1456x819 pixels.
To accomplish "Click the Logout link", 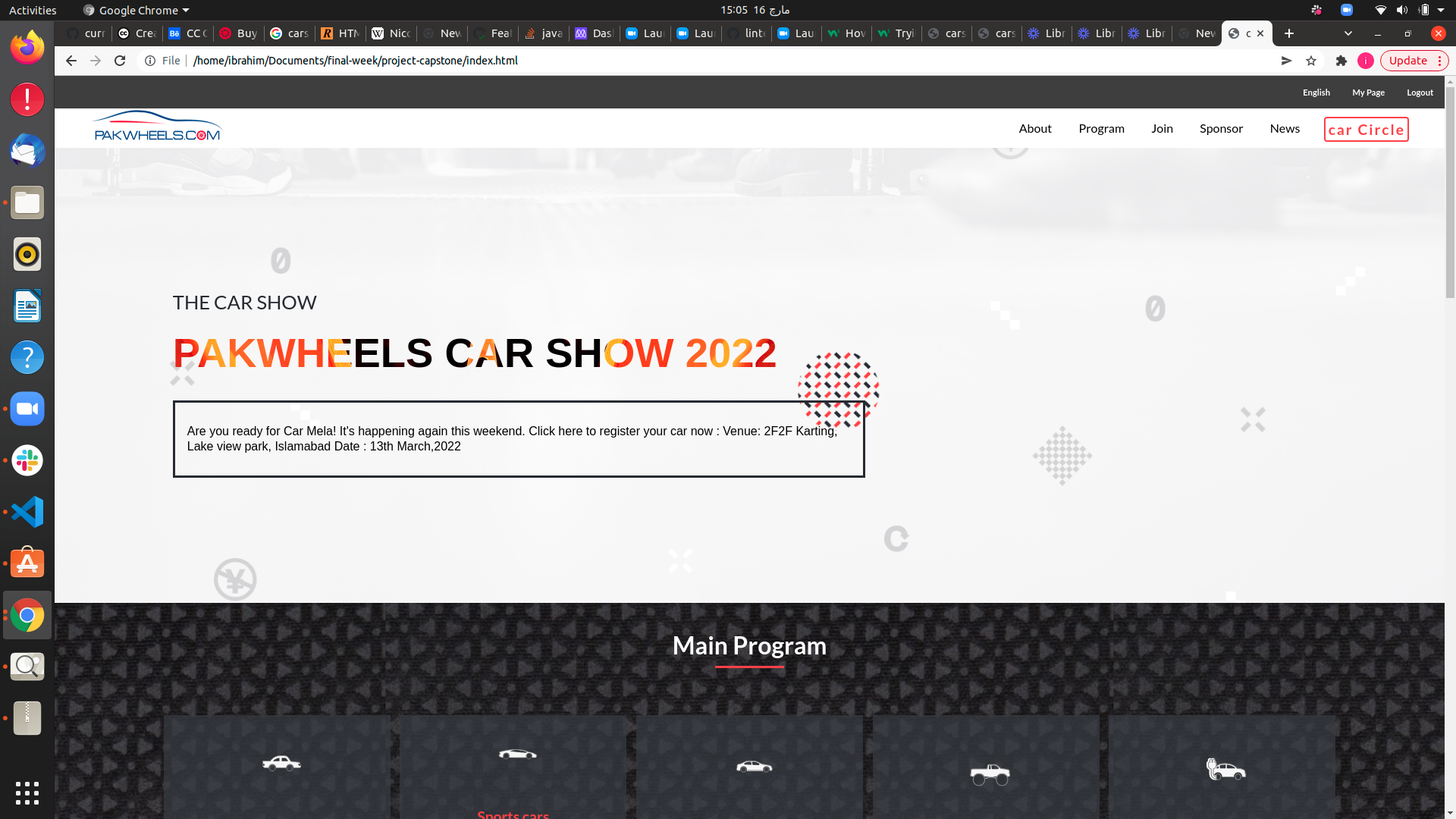I will [x=1420, y=93].
